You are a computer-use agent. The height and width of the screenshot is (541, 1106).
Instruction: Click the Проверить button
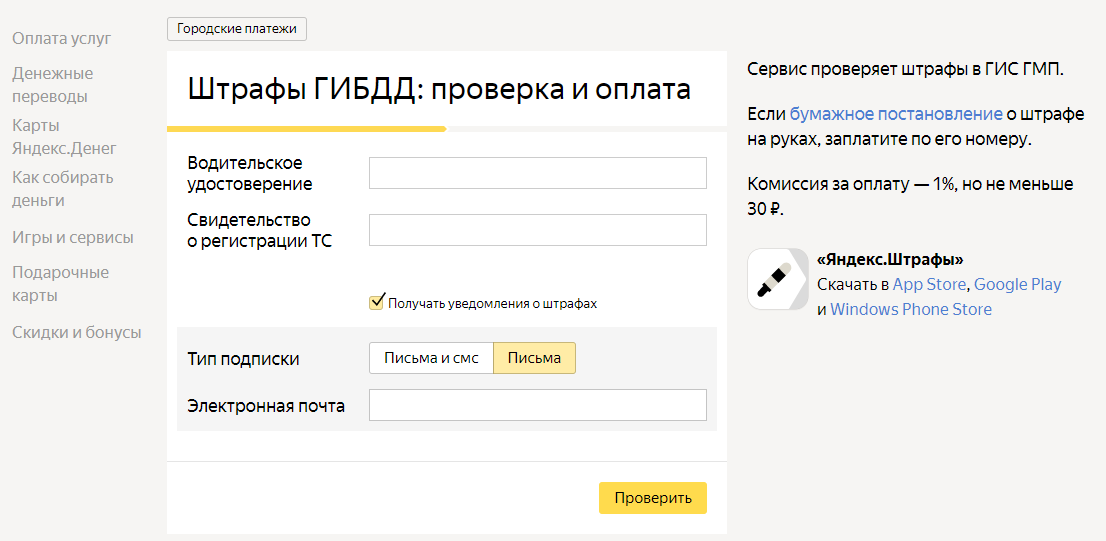[652, 498]
